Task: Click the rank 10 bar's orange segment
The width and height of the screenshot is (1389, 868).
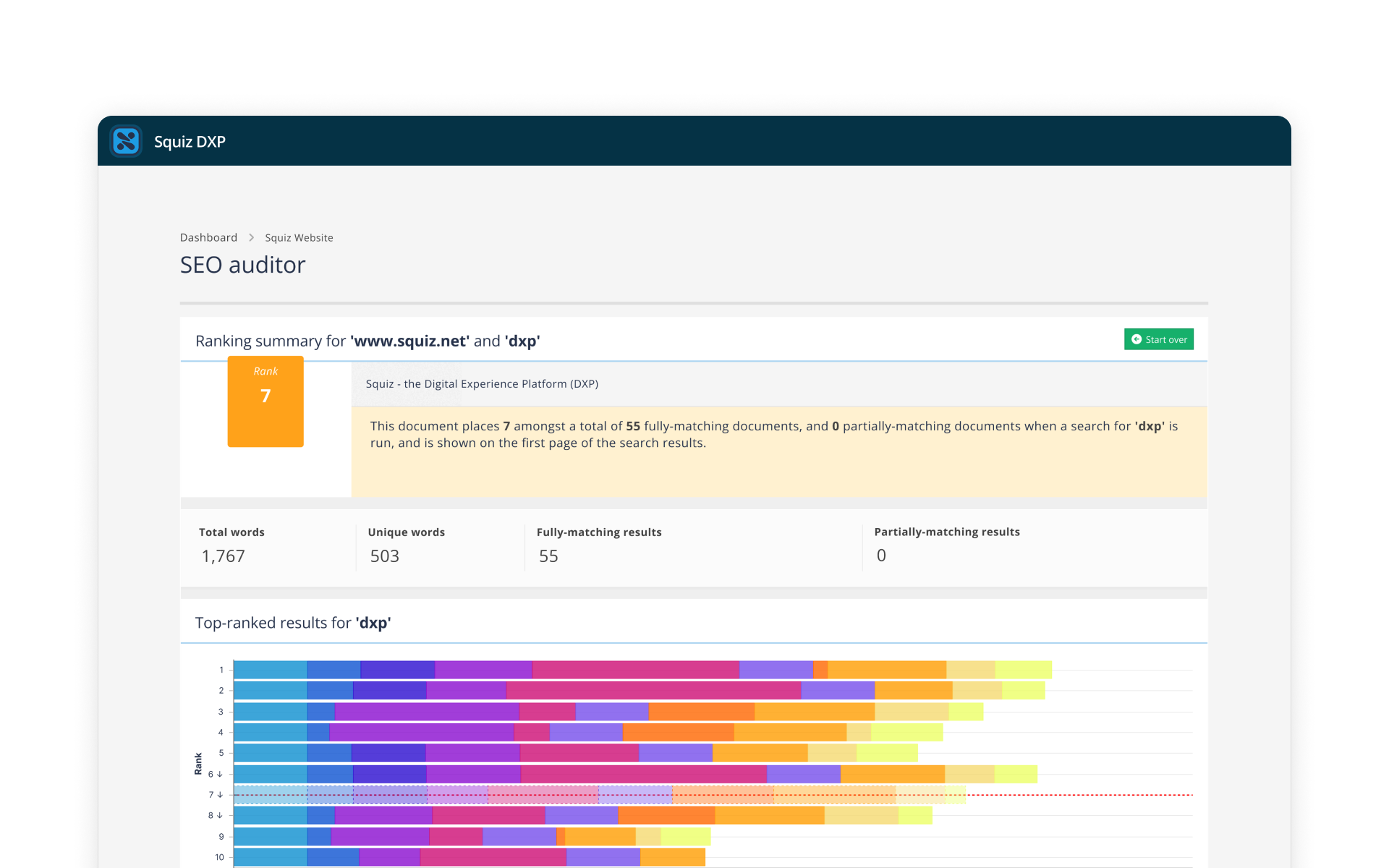Action: click(673, 857)
